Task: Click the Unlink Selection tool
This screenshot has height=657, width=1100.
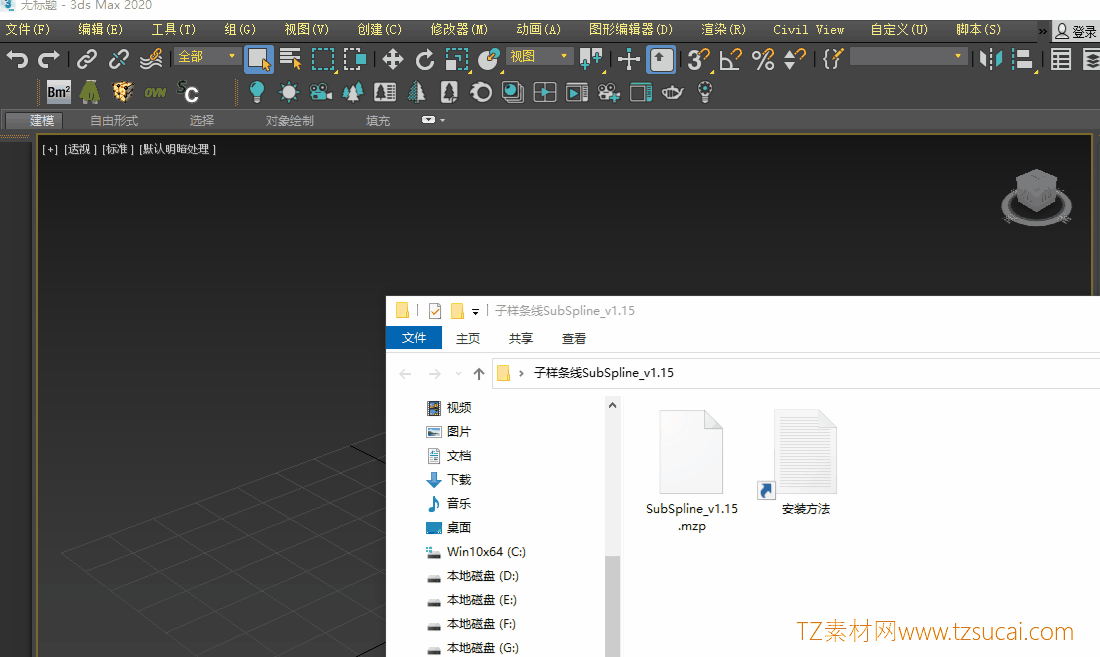Action: coord(119,59)
